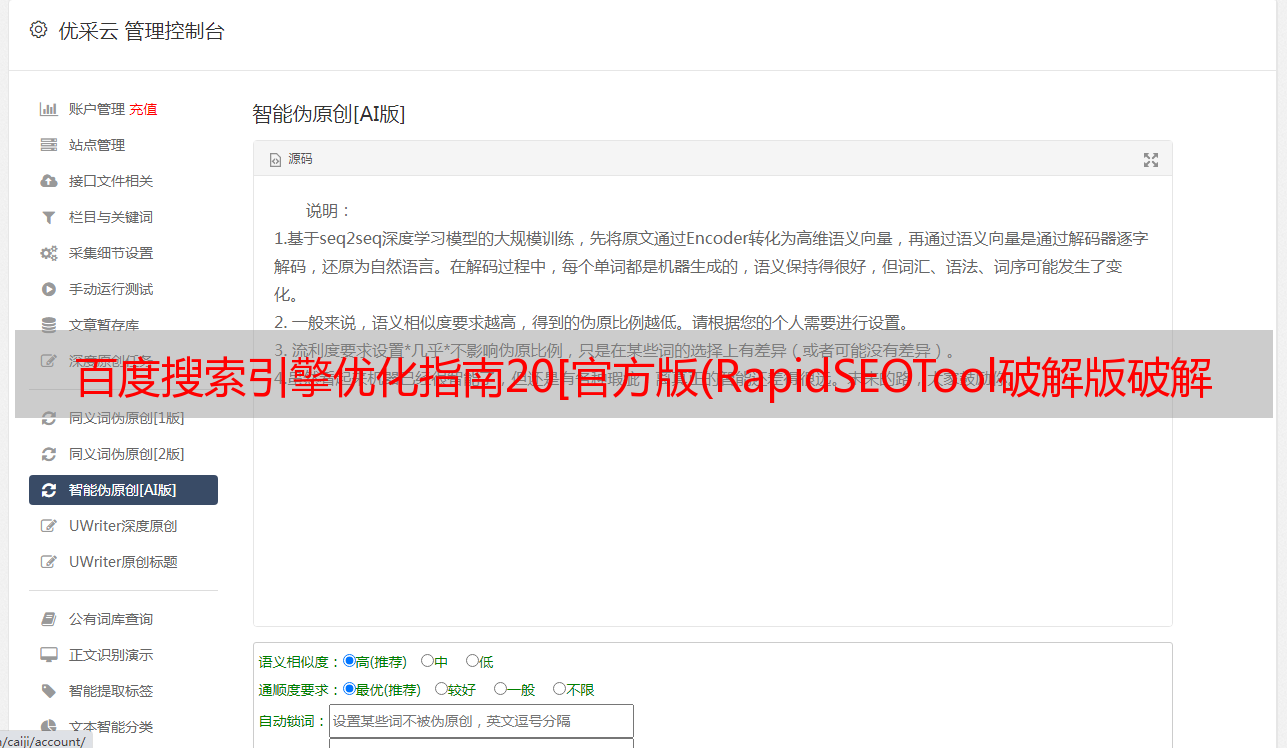The image size is (1287, 748).
Task: Open 正文识别演示 page
Action: (x=111, y=655)
